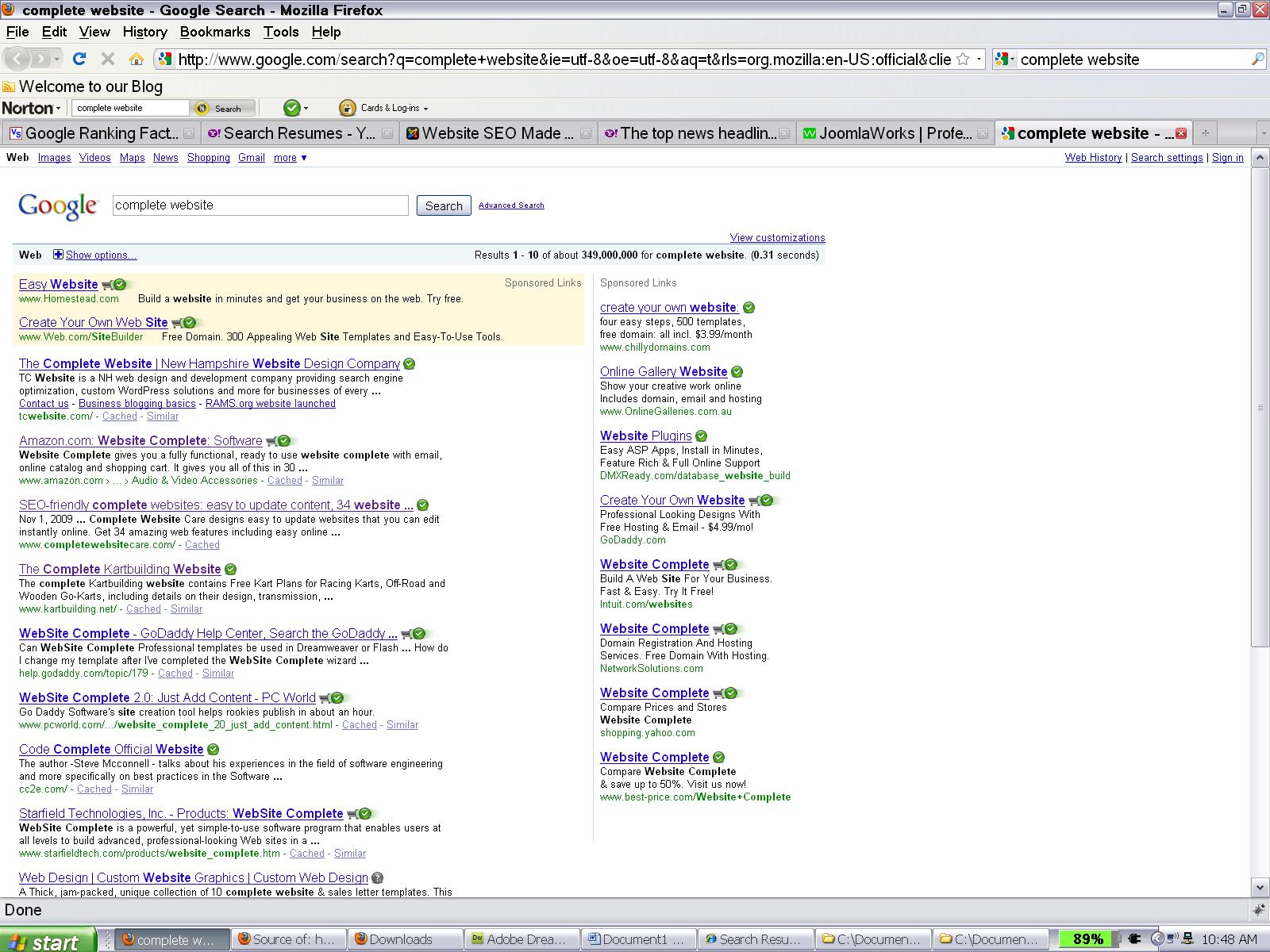This screenshot has height=952, width=1270.
Task: Click Norton gray unknown icon beside Web Design result
Action: coord(377,877)
